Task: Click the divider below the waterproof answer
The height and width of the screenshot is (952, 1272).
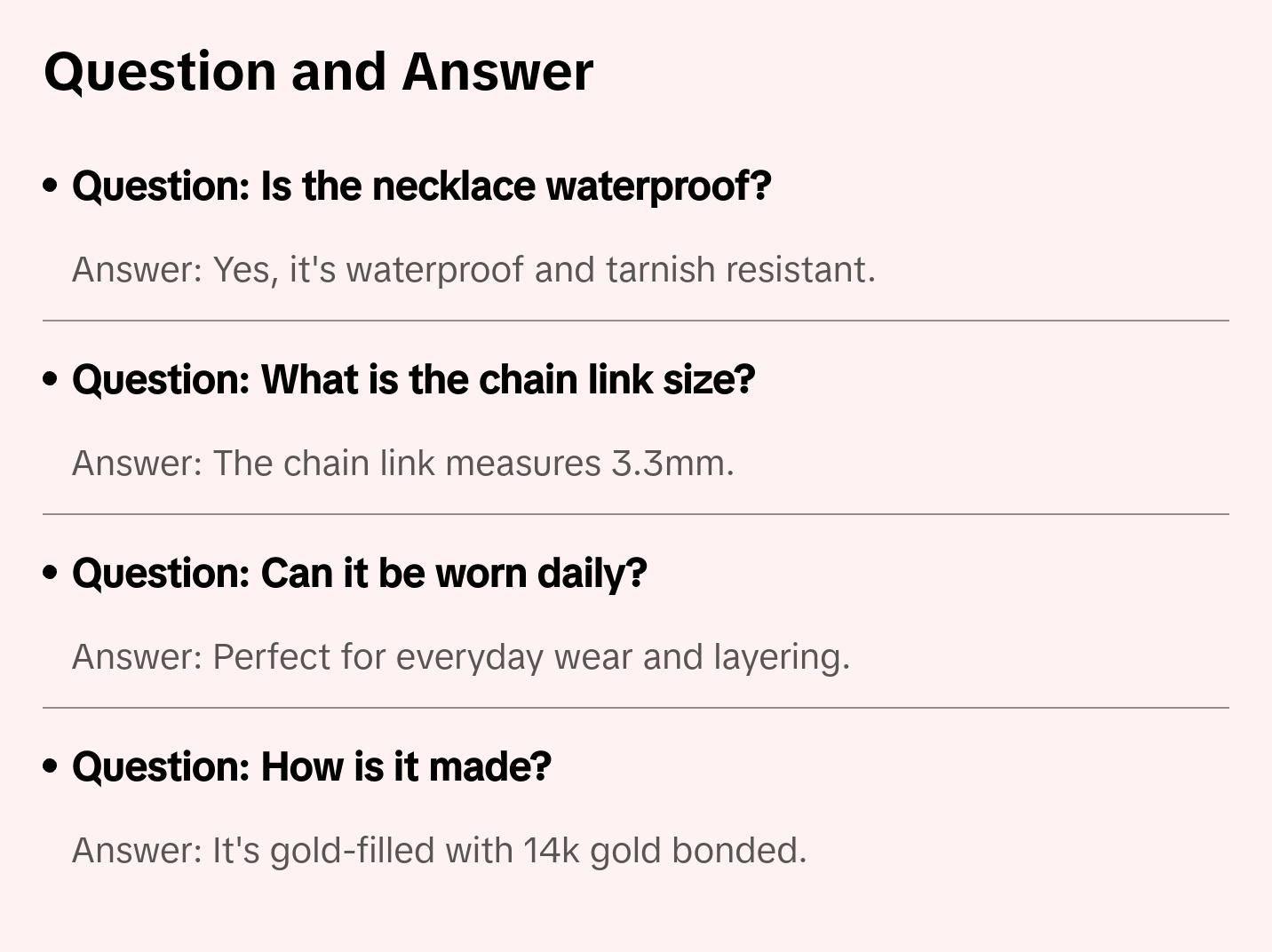Action: 636,321
